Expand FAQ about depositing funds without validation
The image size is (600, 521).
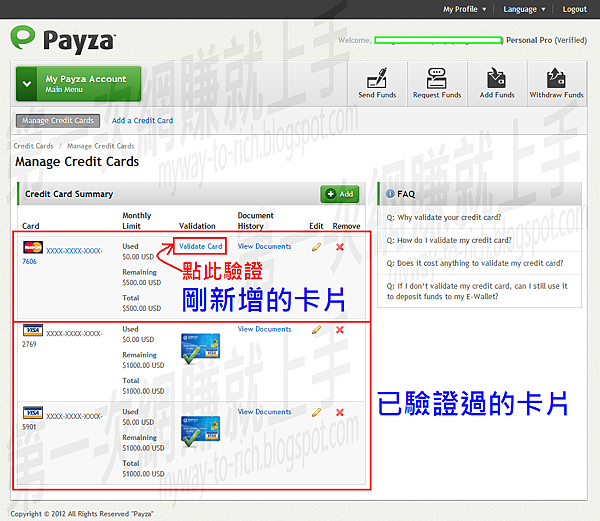(477, 291)
